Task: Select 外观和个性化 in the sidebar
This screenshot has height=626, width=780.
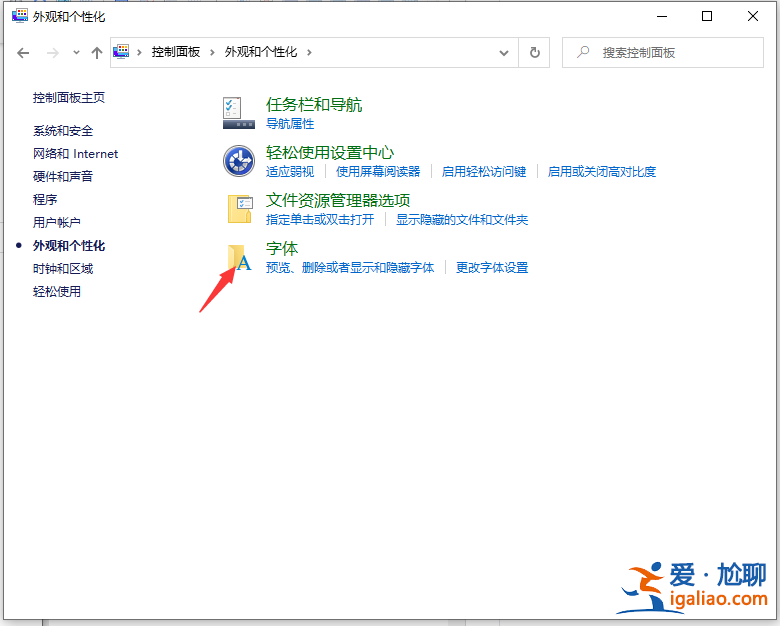Action: point(69,245)
